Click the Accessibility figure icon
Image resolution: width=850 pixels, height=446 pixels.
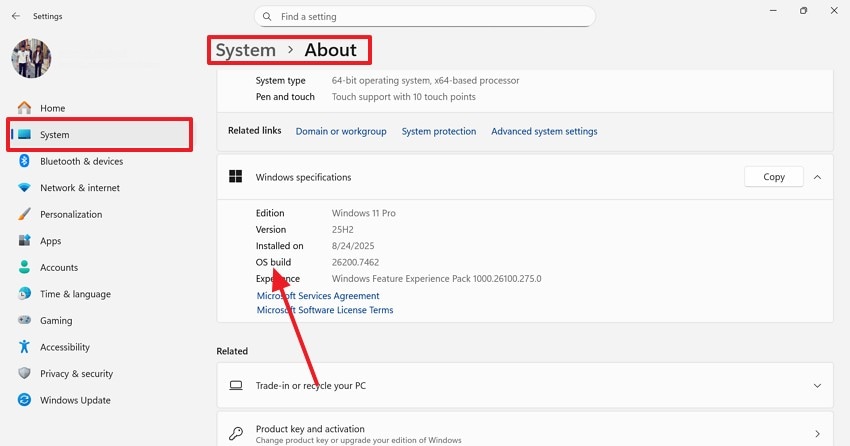point(24,347)
